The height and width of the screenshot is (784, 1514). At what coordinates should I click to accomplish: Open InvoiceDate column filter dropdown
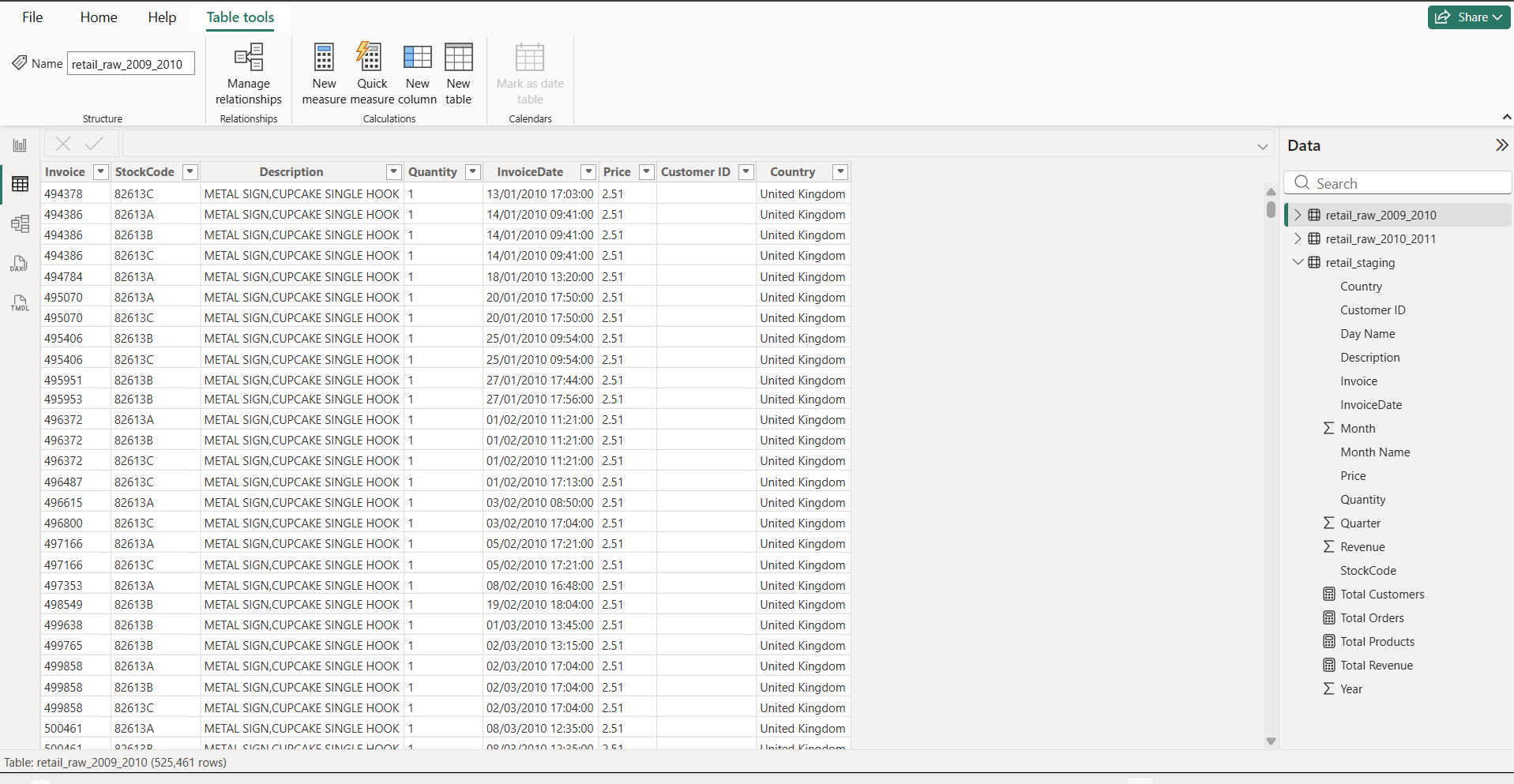(588, 171)
